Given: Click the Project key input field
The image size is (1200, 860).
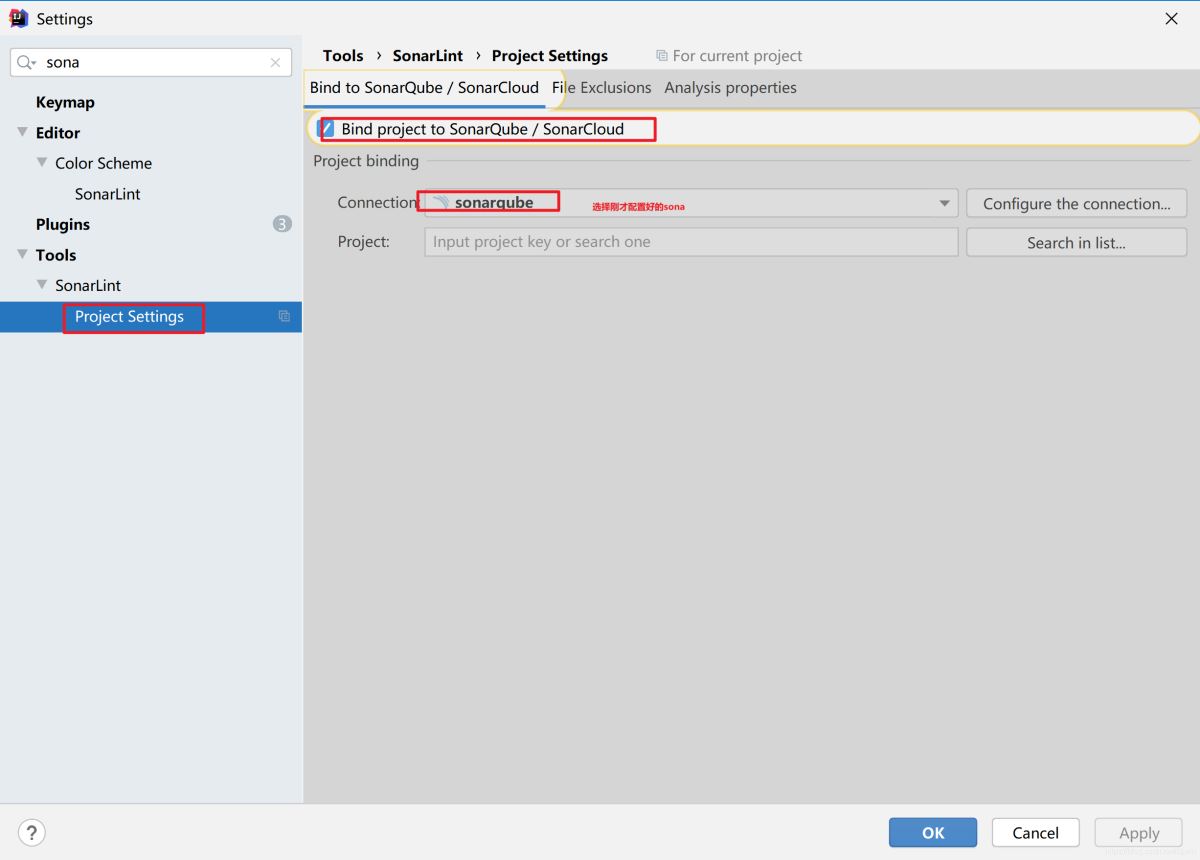Looking at the screenshot, I should (691, 242).
